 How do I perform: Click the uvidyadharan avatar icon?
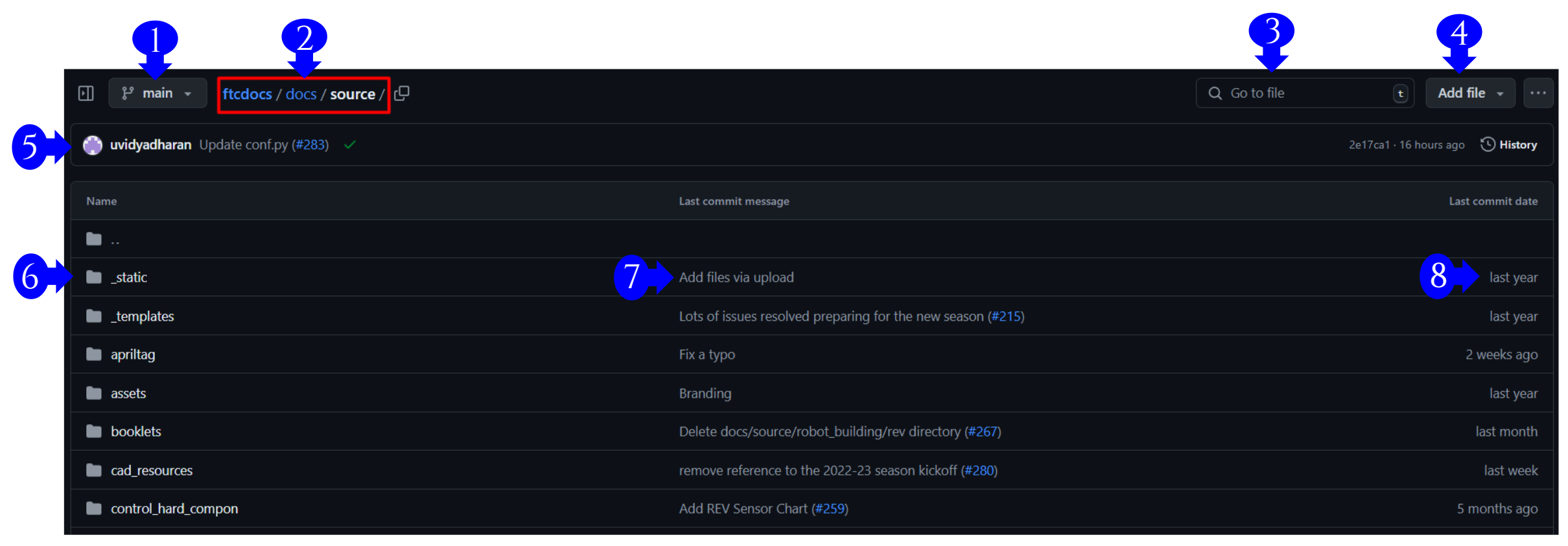[x=93, y=144]
